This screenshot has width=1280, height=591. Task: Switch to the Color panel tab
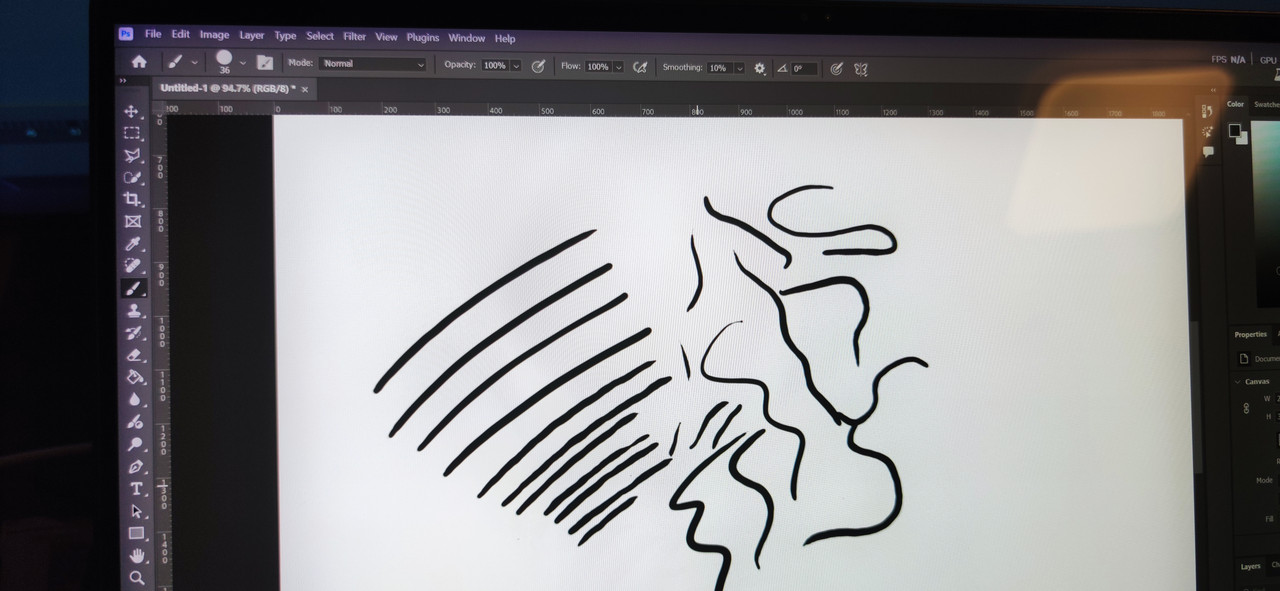[x=1235, y=104]
